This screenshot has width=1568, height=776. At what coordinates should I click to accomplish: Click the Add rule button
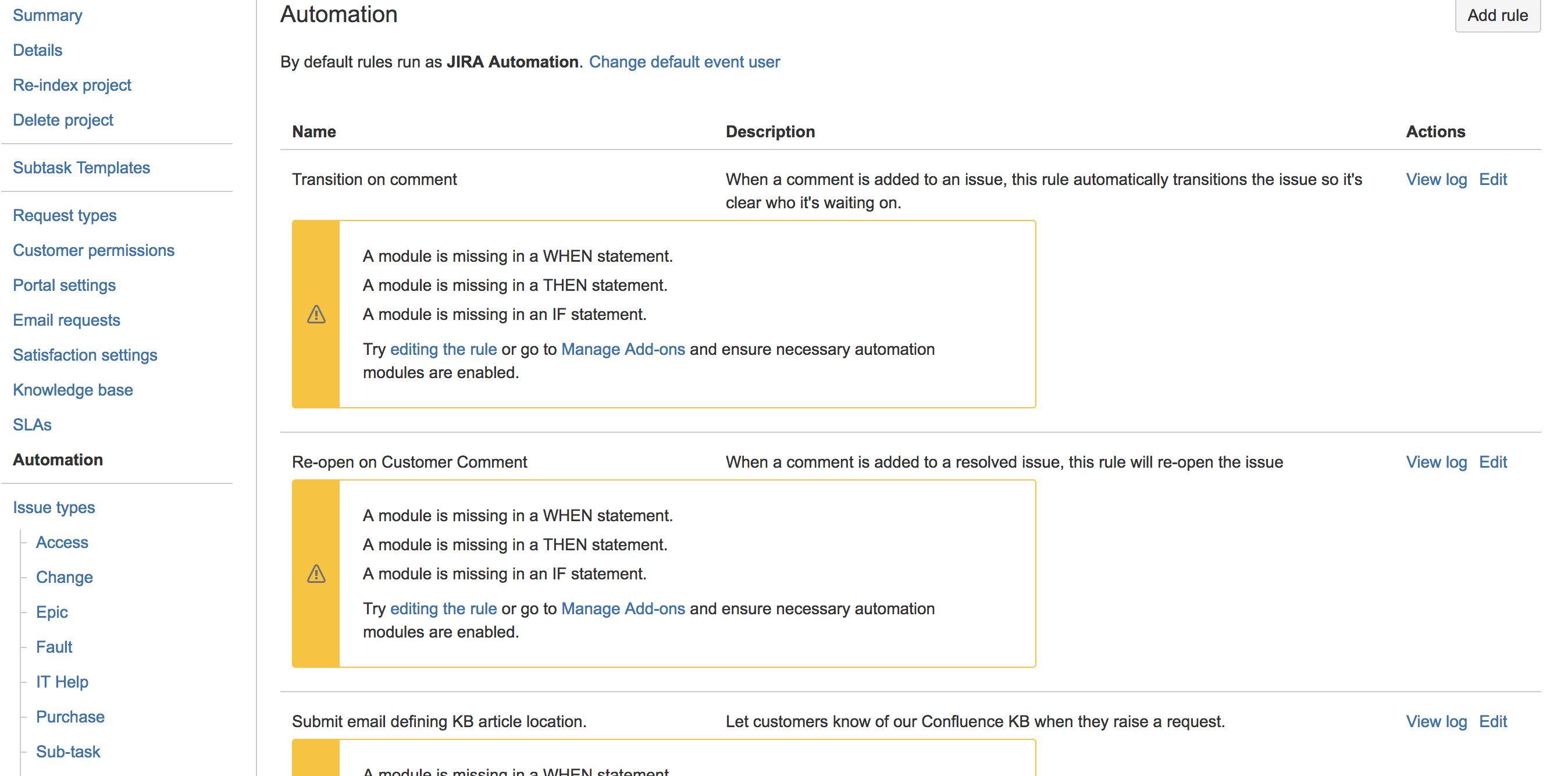[1497, 15]
